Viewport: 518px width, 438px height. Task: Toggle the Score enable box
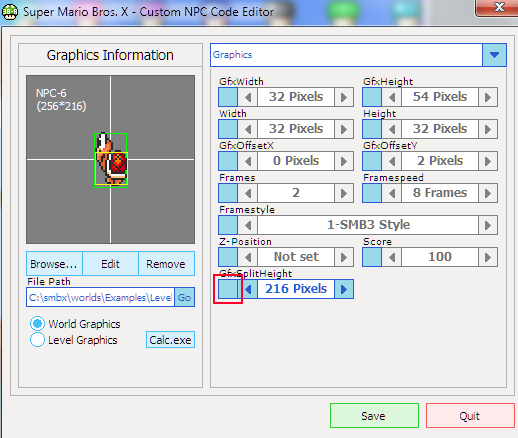coord(372,257)
